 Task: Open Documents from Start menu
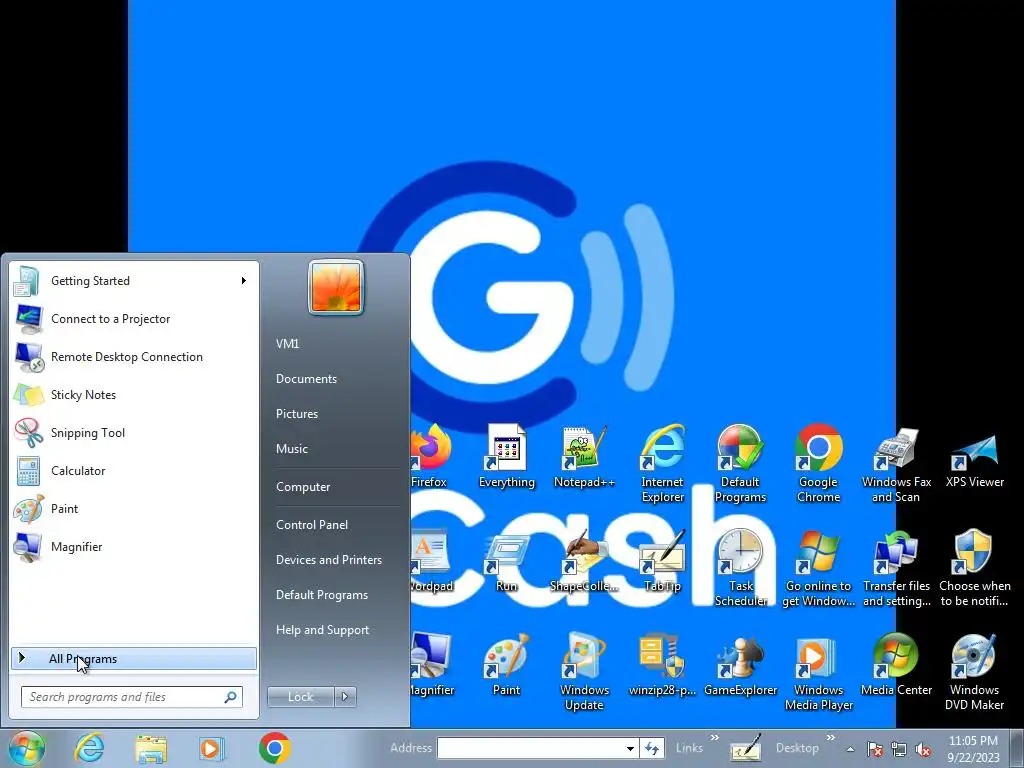pyautogui.click(x=306, y=379)
